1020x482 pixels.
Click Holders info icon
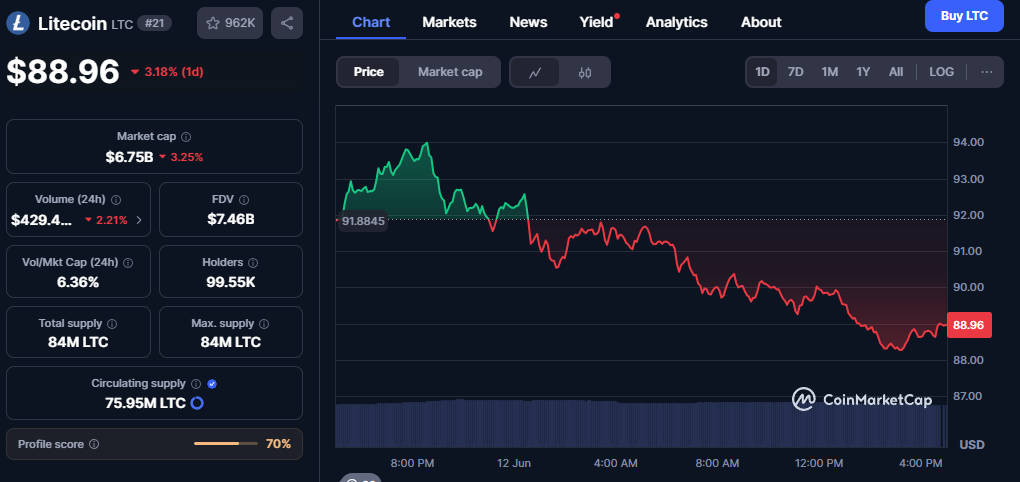coord(253,263)
